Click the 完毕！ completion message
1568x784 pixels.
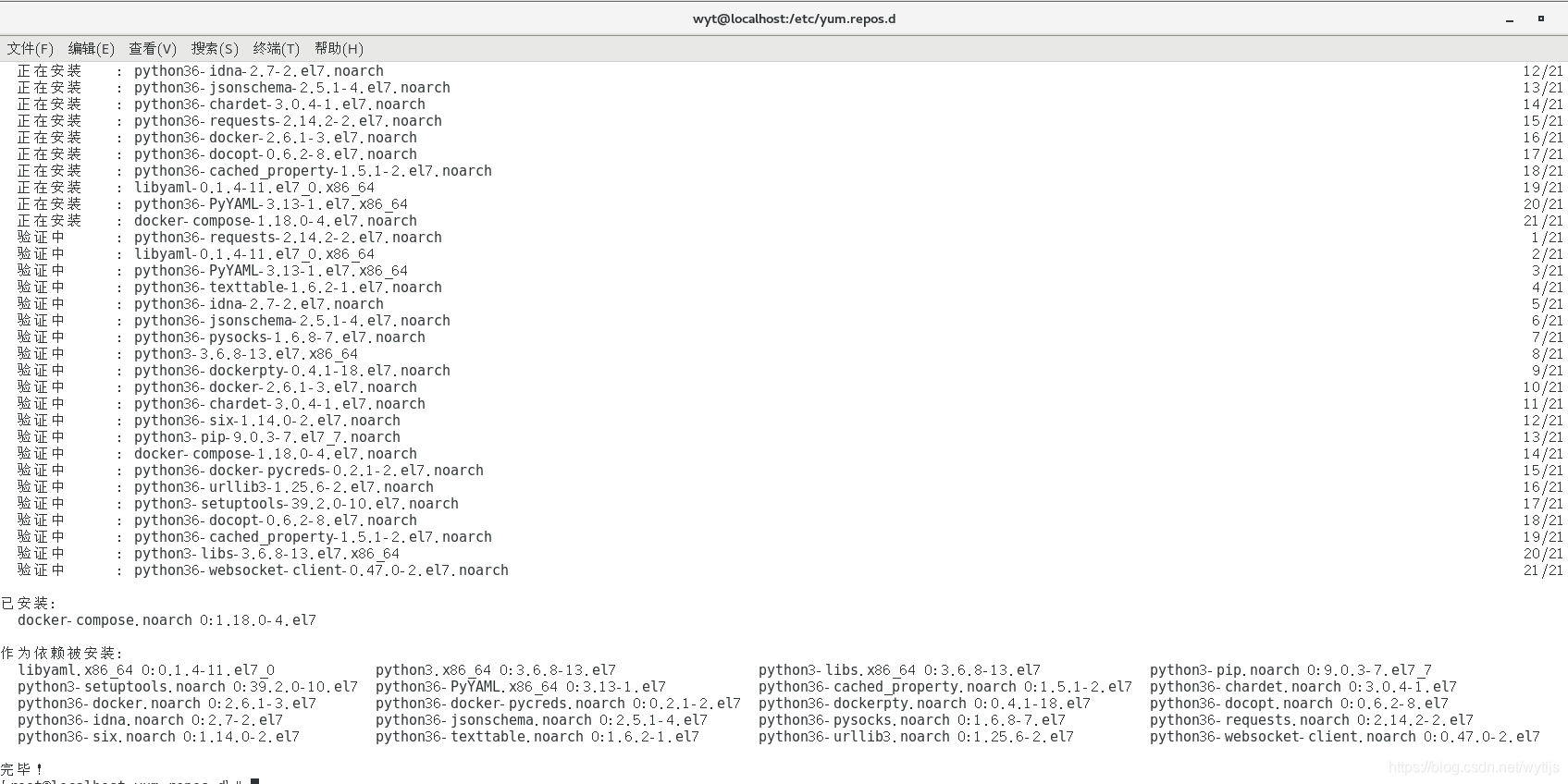coord(21,769)
